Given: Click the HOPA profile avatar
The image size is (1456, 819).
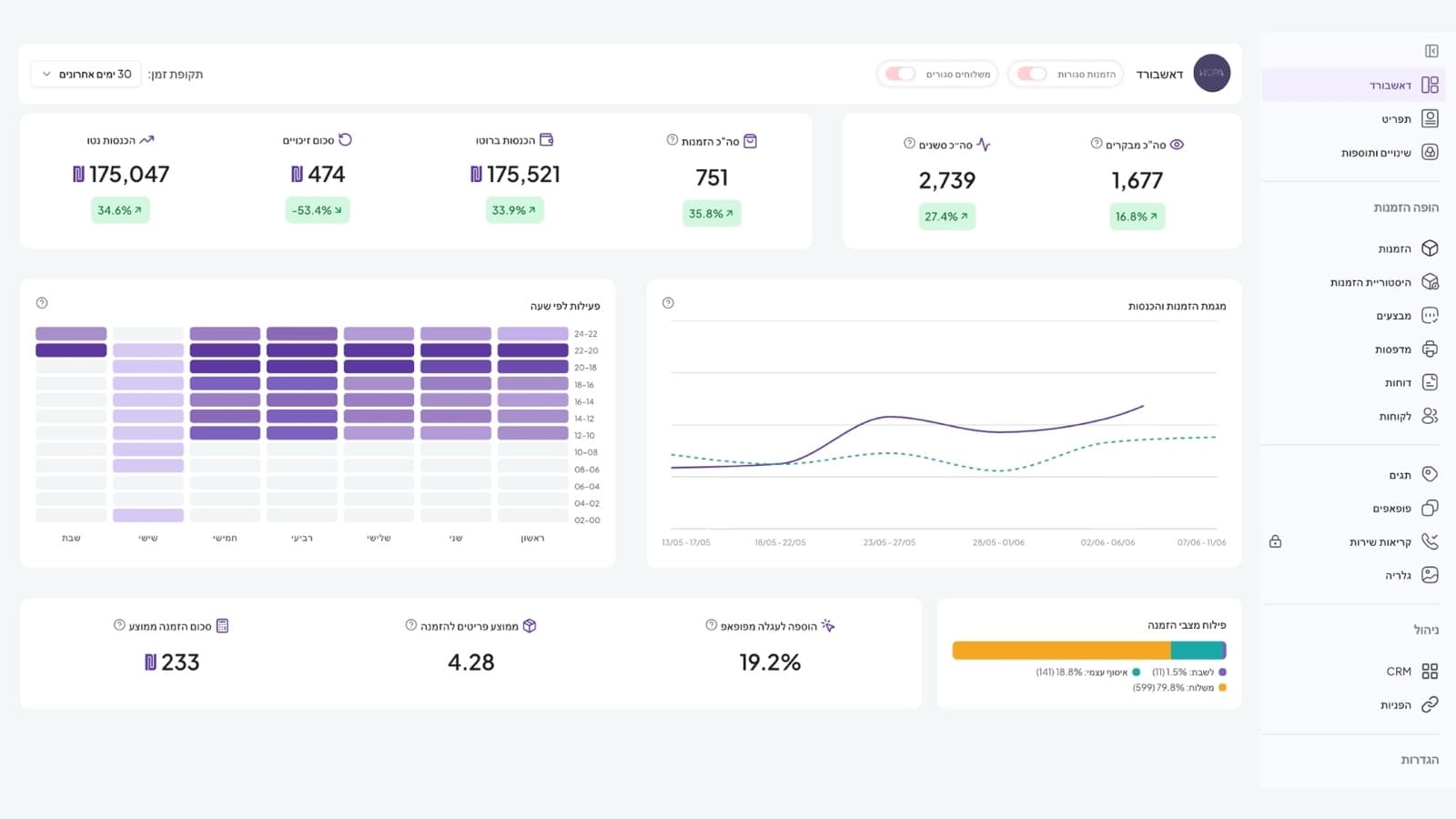Looking at the screenshot, I should [1211, 73].
